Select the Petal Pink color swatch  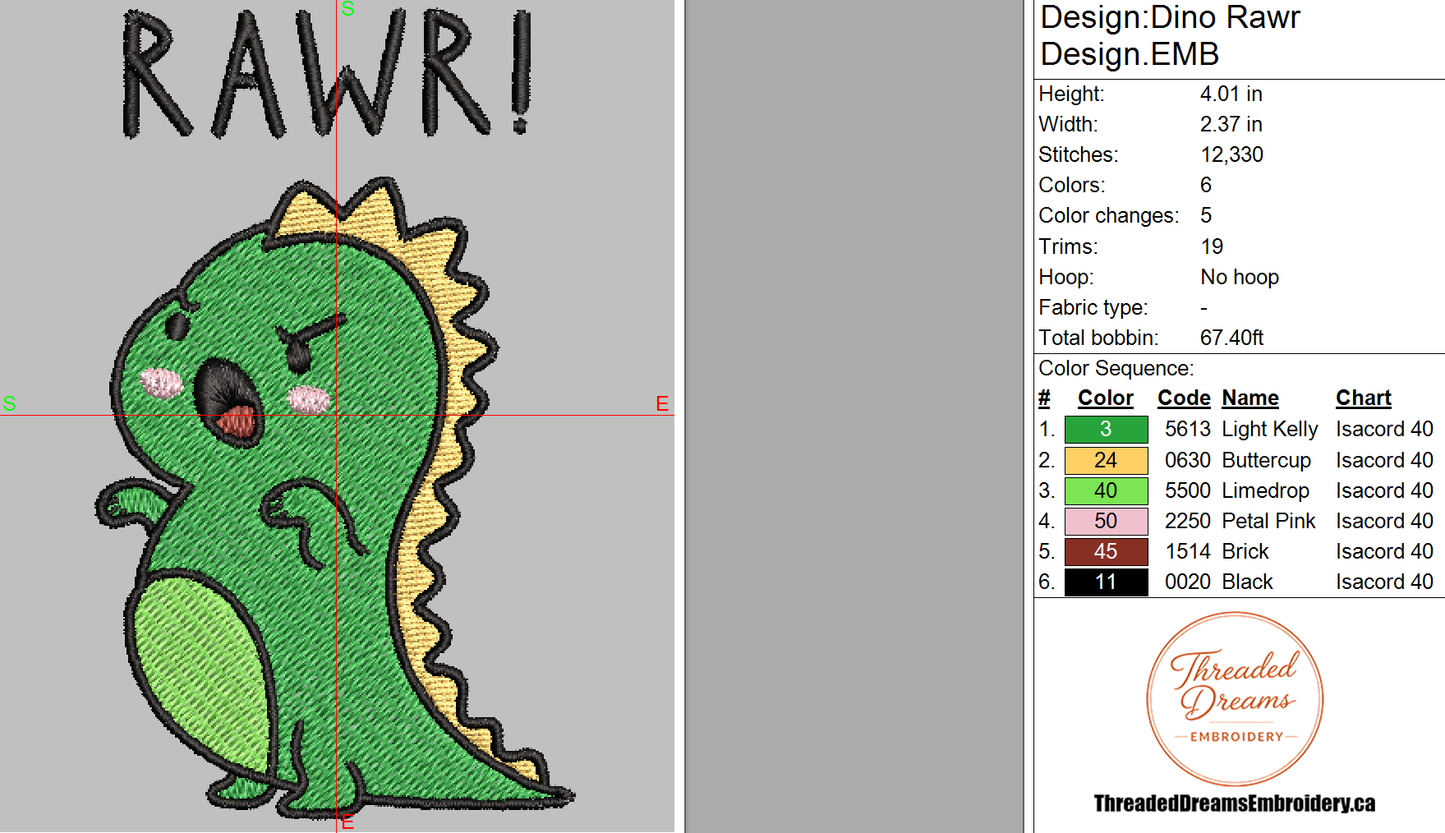point(1106,521)
